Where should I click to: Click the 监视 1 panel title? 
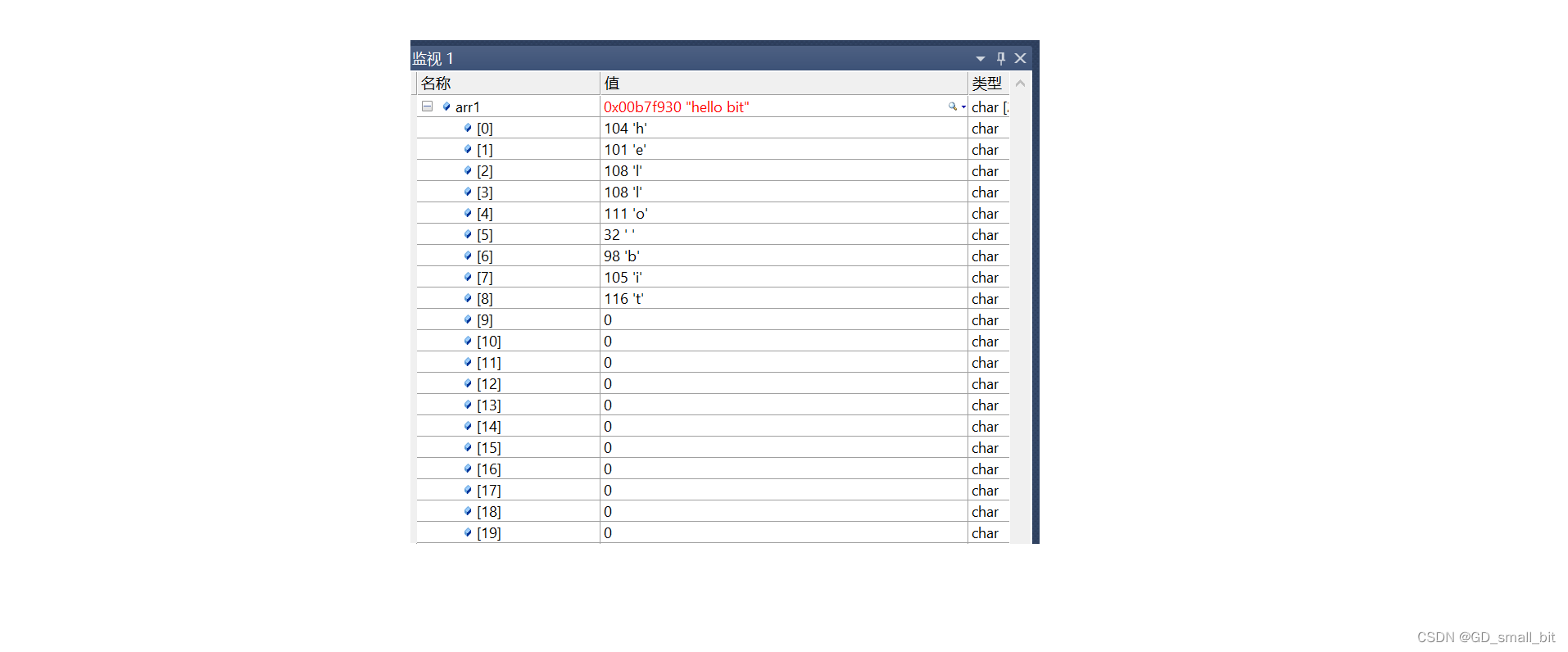(x=433, y=58)
